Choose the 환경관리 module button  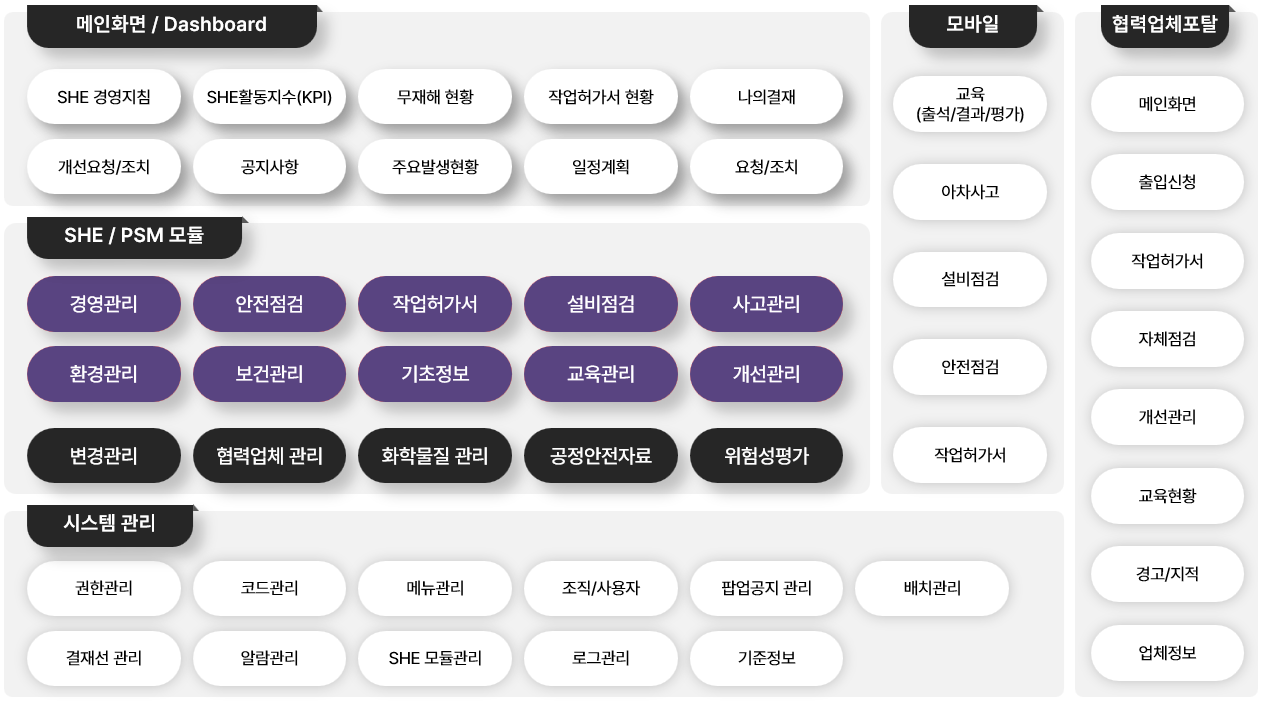coord(104,374)
